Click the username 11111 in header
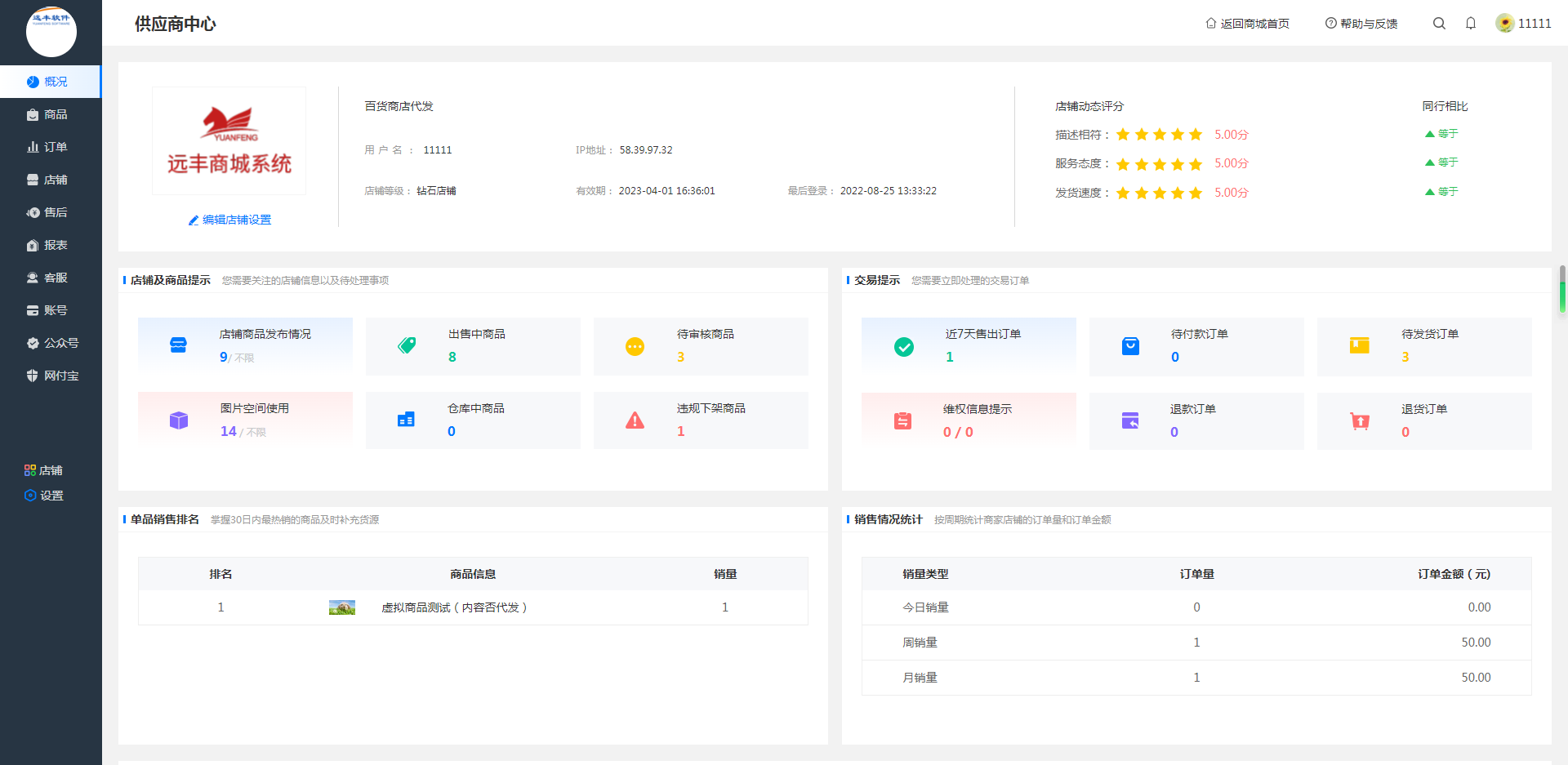Screen dimensions: 1568x765 (x=1535, y=24)
